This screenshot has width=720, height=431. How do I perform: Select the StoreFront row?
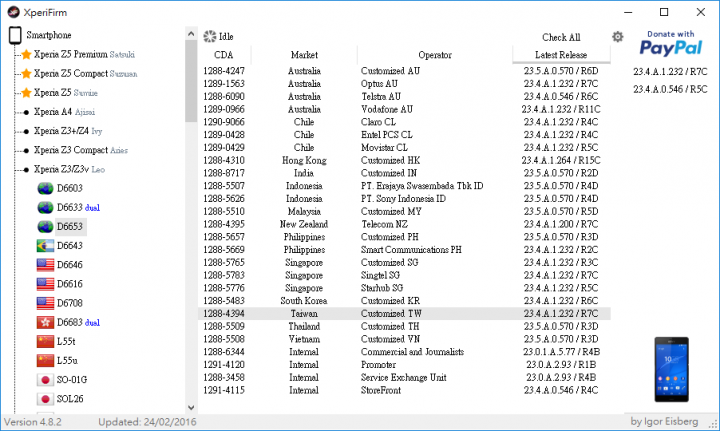coord(405,390)
